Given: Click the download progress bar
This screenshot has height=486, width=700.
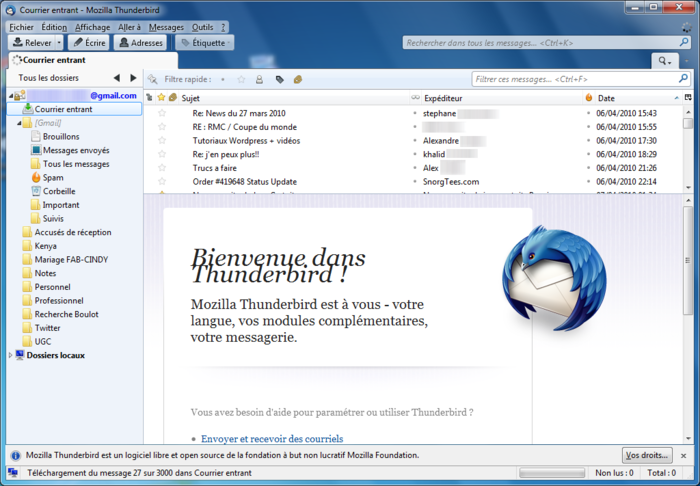Looking at the screenshot, I should (x=552, y=473).
